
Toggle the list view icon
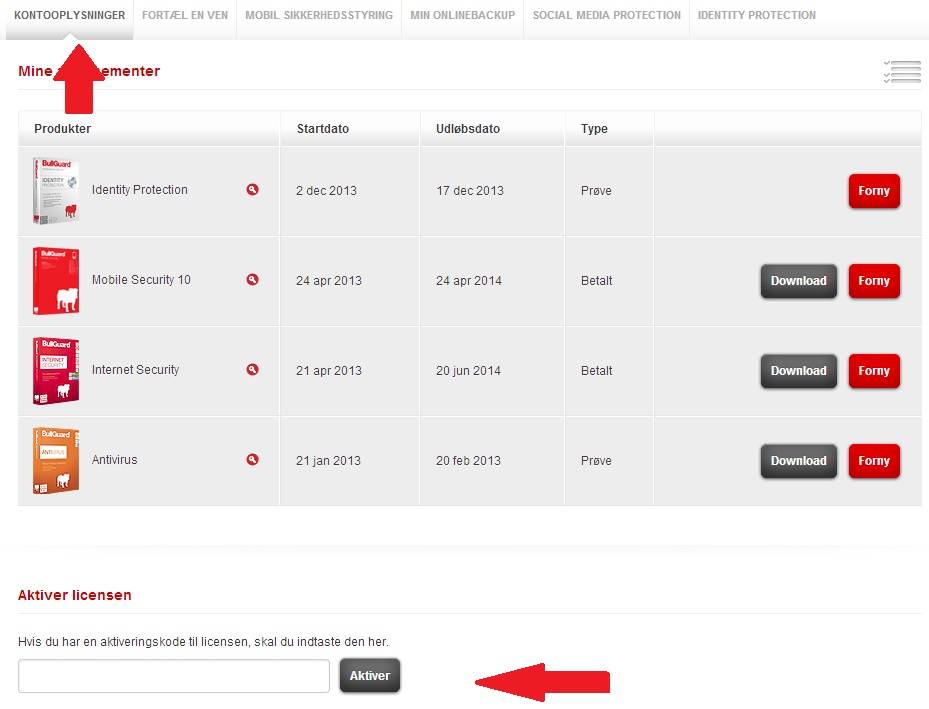coord(902,72)
